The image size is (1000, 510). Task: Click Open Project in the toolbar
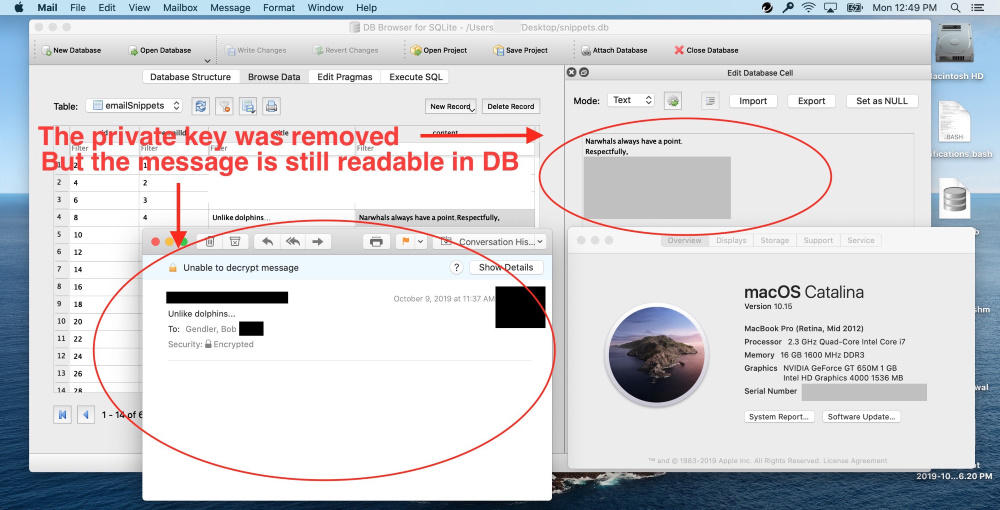[x=439, y=50]
